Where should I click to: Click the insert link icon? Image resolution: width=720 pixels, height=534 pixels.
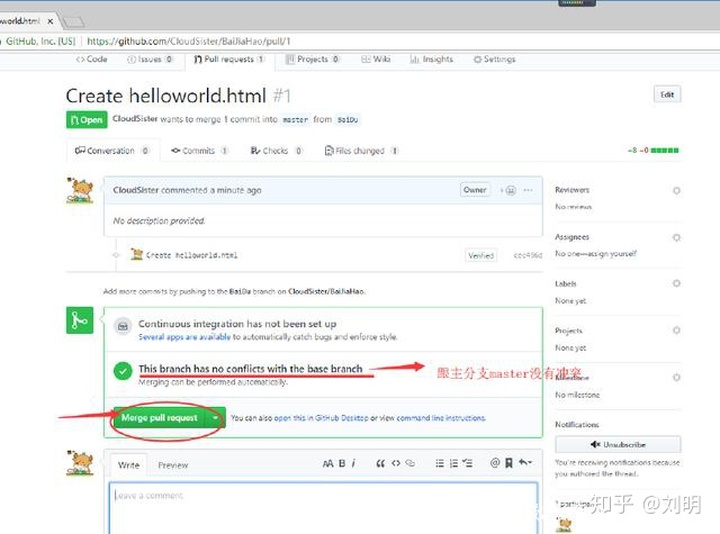[x=410, y=463]
